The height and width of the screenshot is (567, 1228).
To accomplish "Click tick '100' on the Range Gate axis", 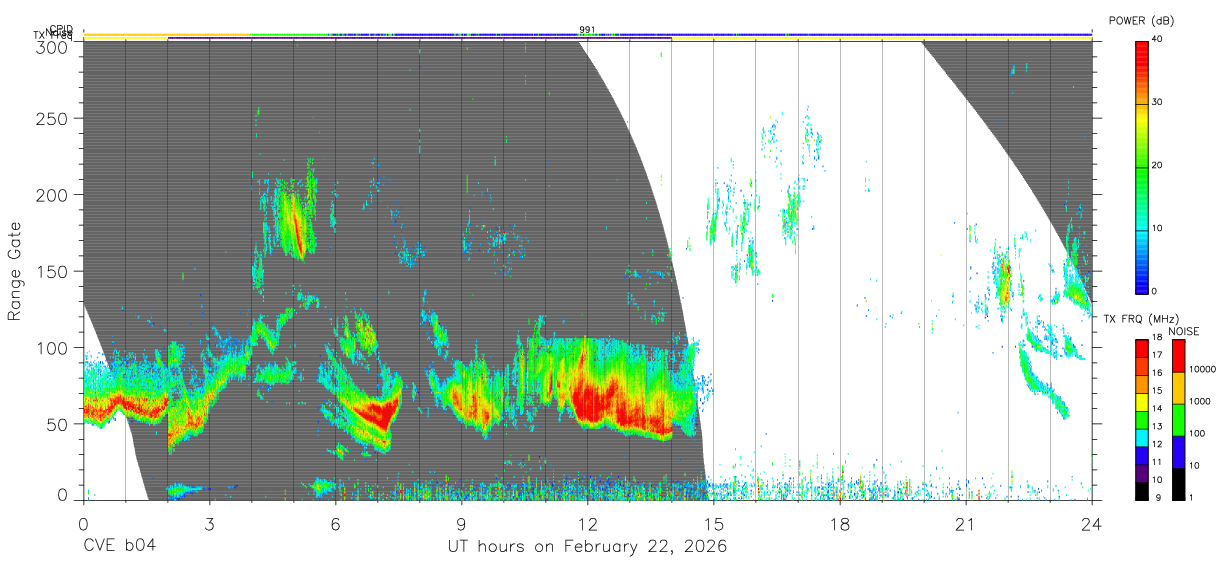I will pos(53,348).
